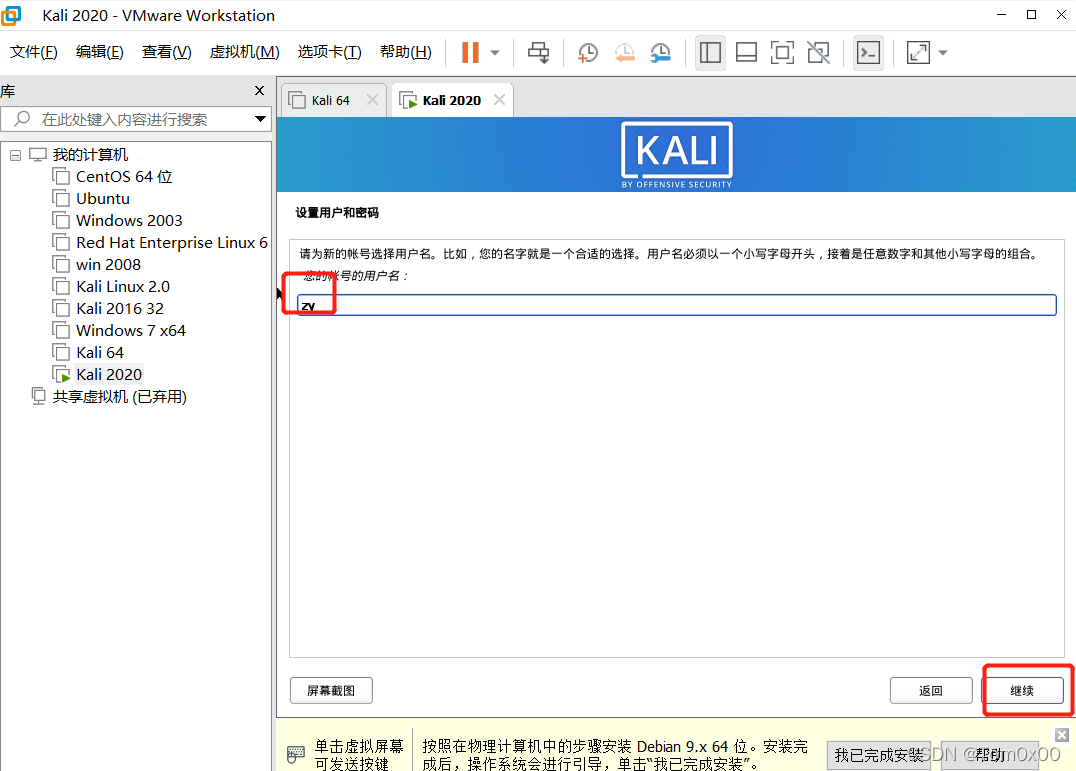Open the 选项卡(T) menu

329,52
